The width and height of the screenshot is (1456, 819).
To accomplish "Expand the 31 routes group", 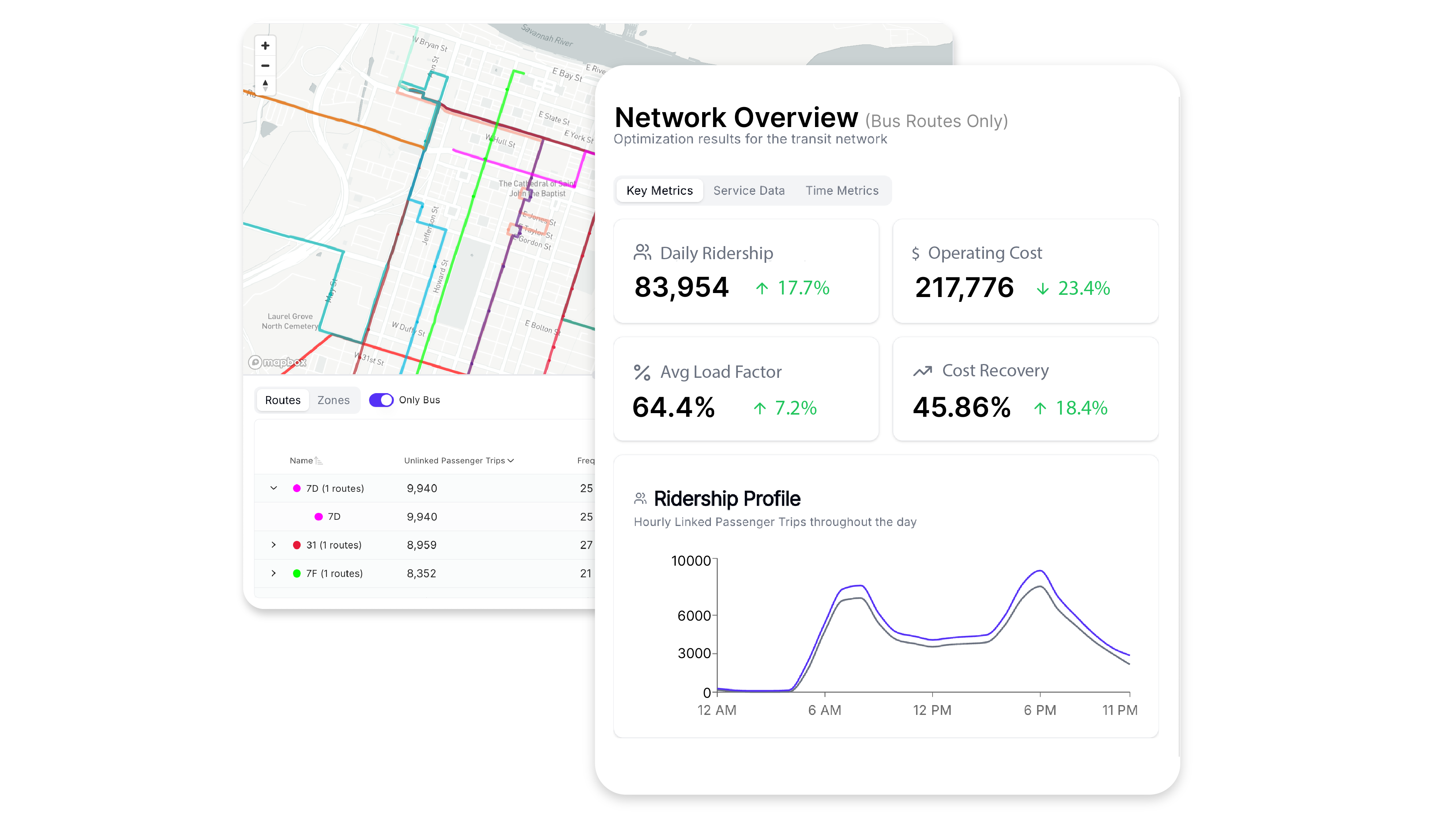I will pos(274,545).
